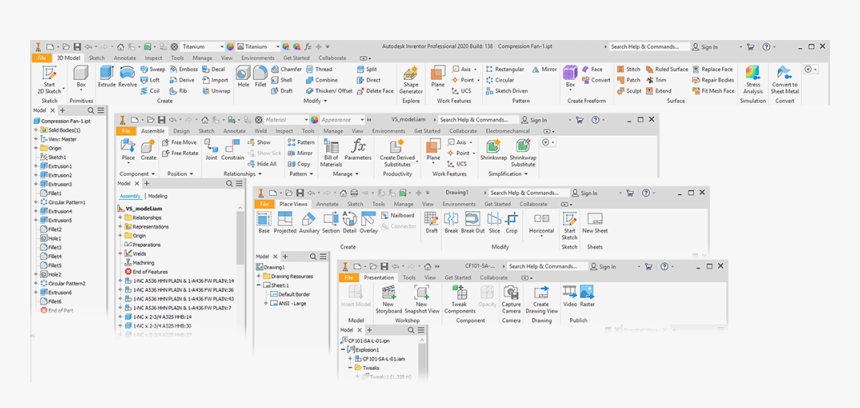Select the Joint tool in the assembly window
860x408 pixels.
tap(211, 150)
